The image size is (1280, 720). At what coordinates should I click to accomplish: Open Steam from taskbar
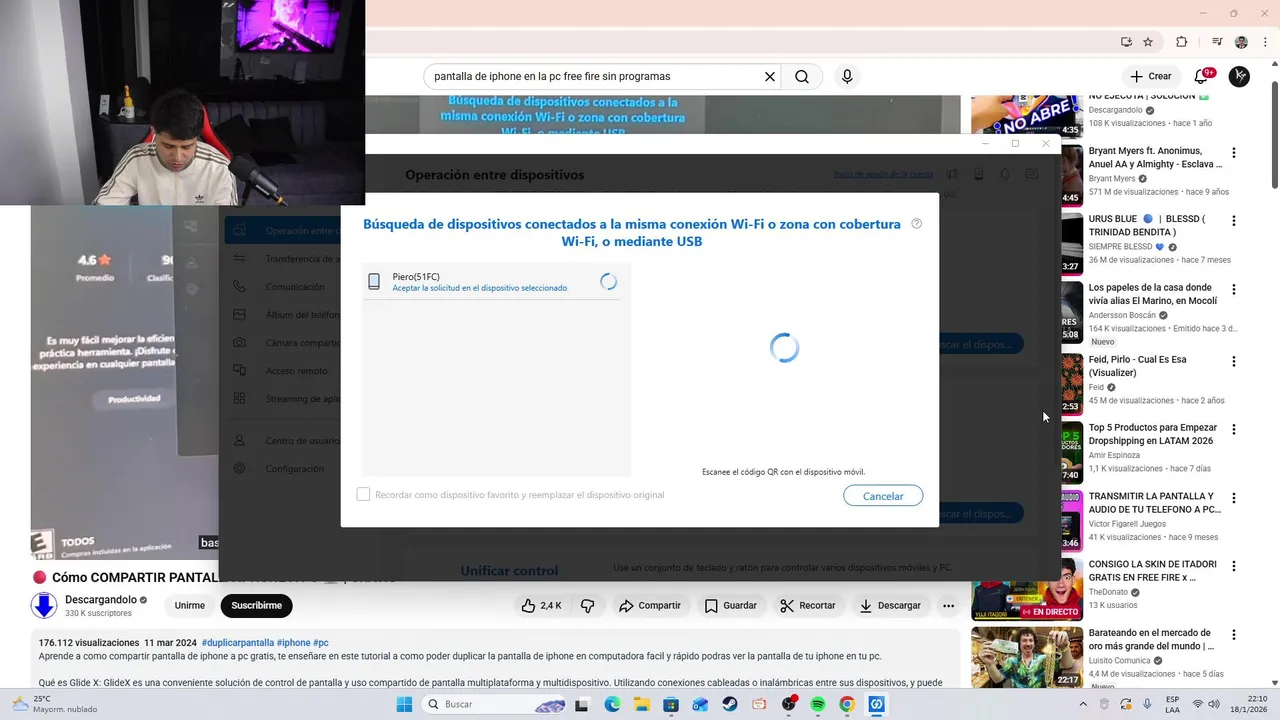pos(730,704)
